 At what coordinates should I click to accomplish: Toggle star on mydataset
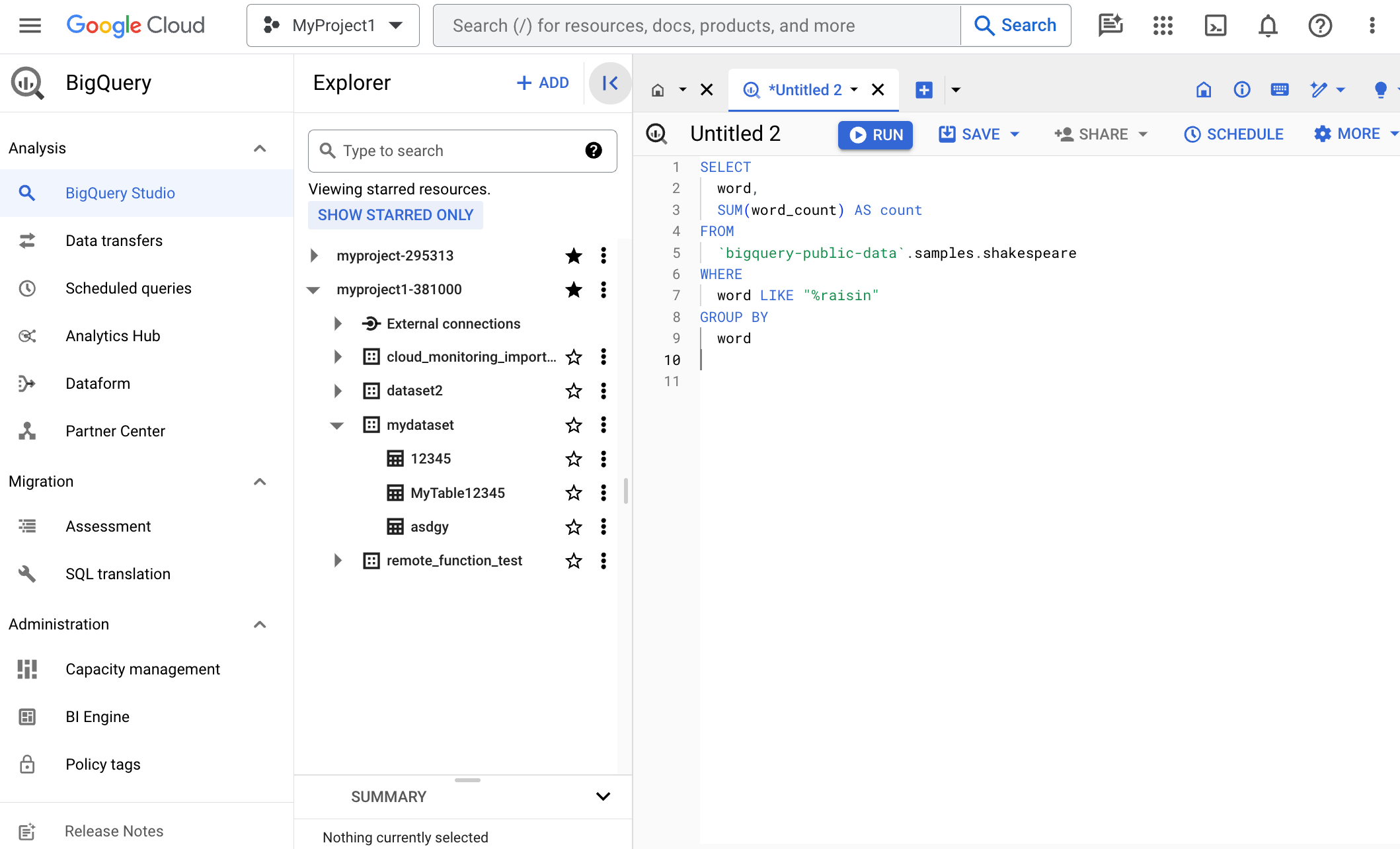(573, 425)
